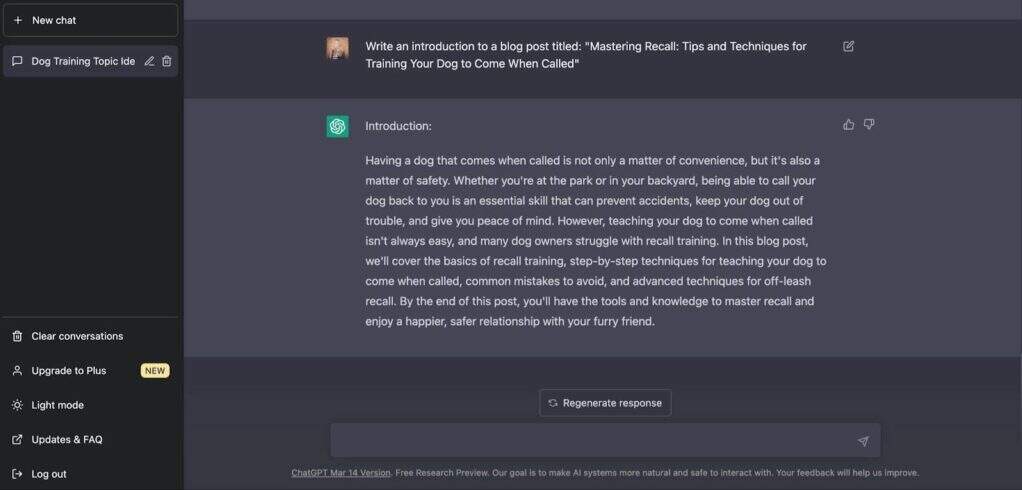Switch to Light mode

click(57, 405)
